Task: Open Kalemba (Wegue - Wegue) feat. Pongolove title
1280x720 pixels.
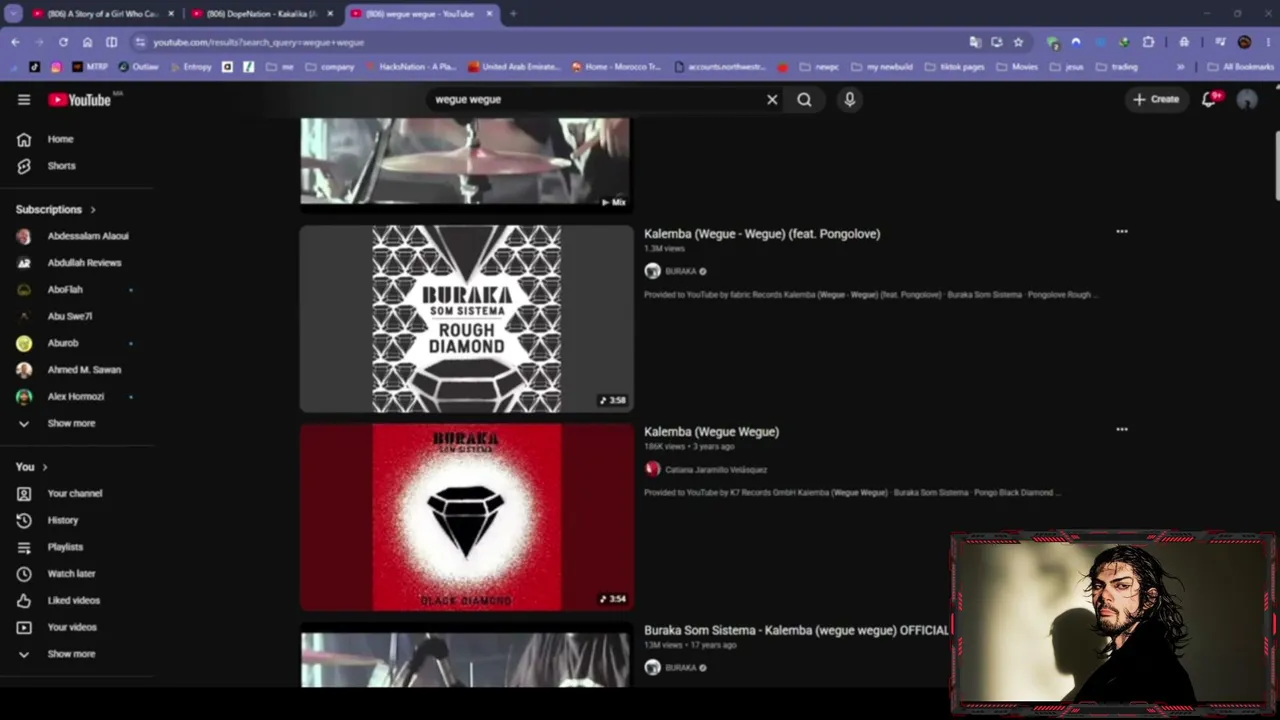Action: (x=762, y=234)
